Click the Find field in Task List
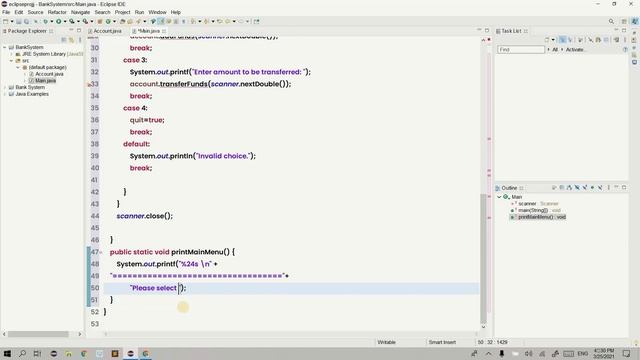This screenshot has width=640, height=360. point(521,49)
